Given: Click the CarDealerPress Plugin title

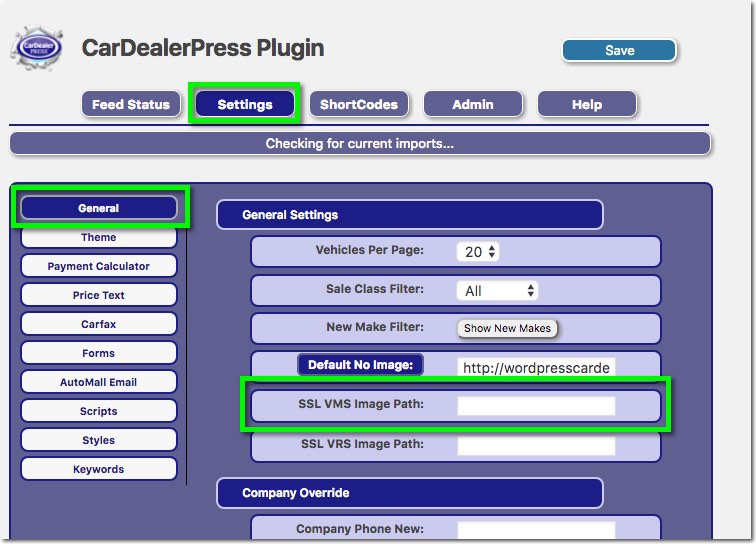Looking at the screenshot, I should tap(202, 48).
